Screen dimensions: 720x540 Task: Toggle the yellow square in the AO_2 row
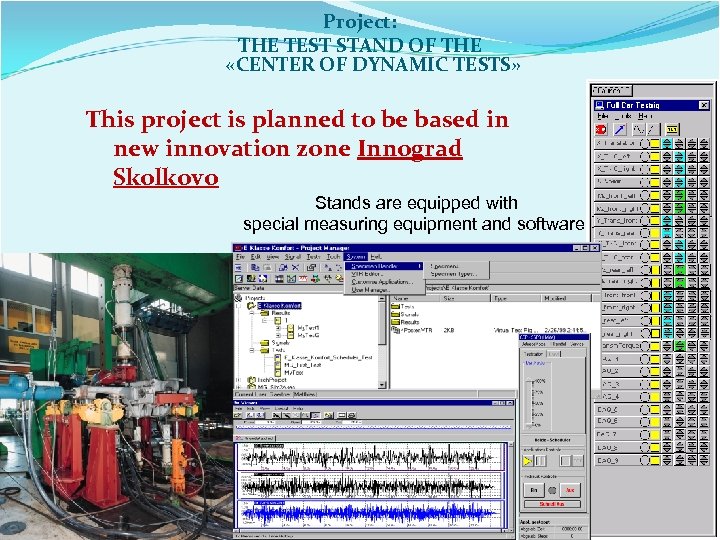click(x=655, y=371)
